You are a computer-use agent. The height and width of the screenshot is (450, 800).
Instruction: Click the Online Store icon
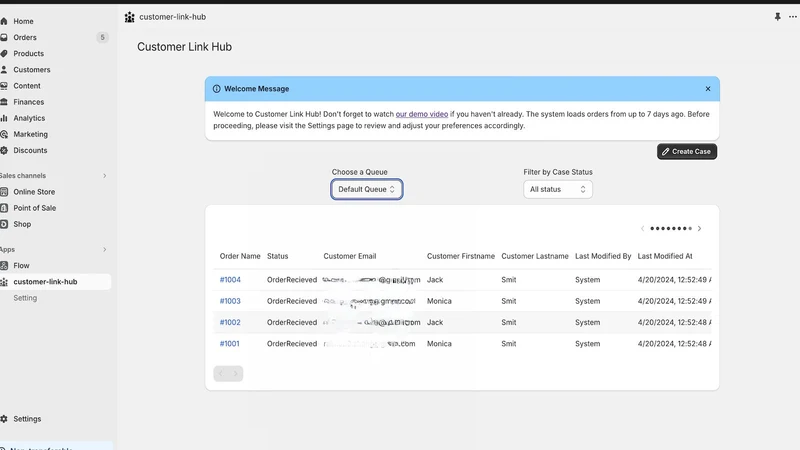pos(4,192)
